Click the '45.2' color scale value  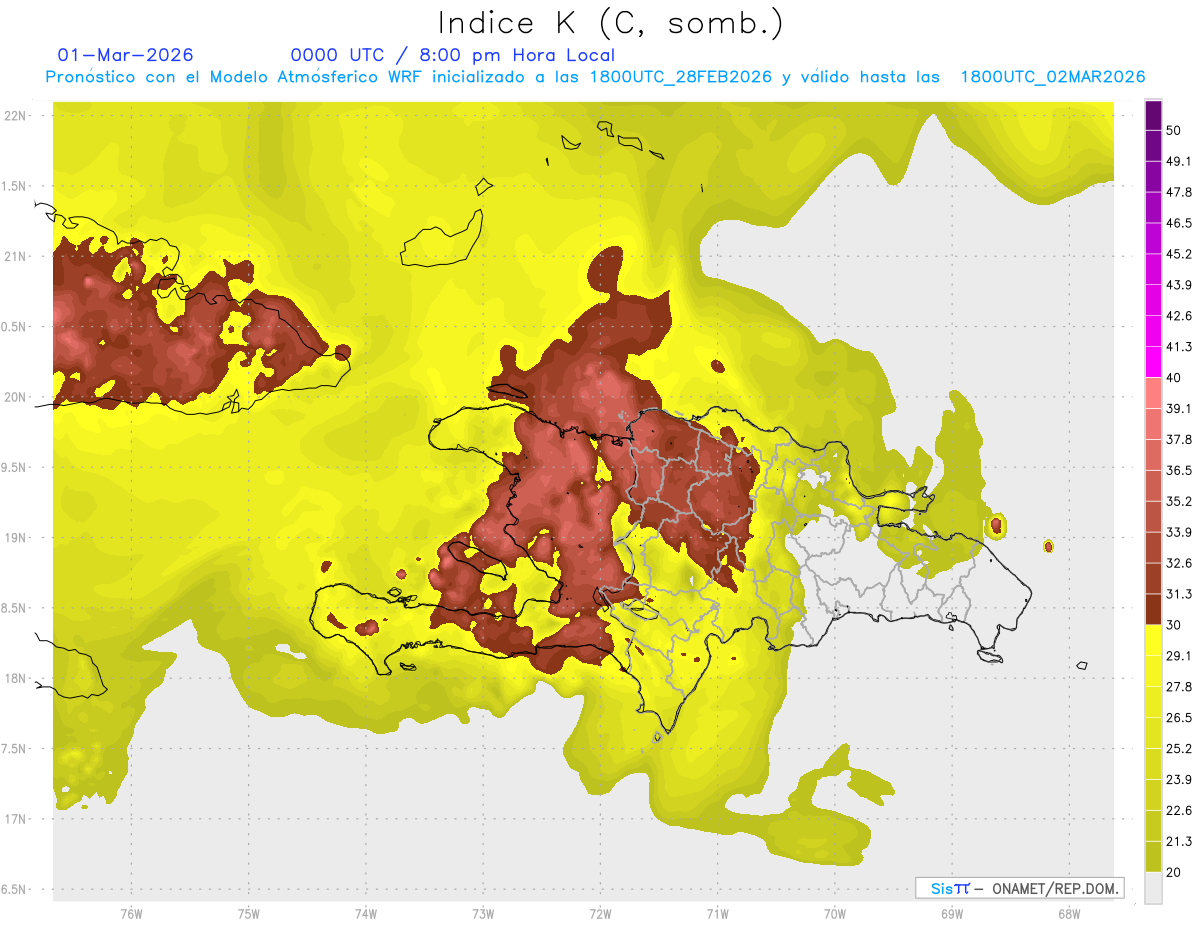[1179, 254]
